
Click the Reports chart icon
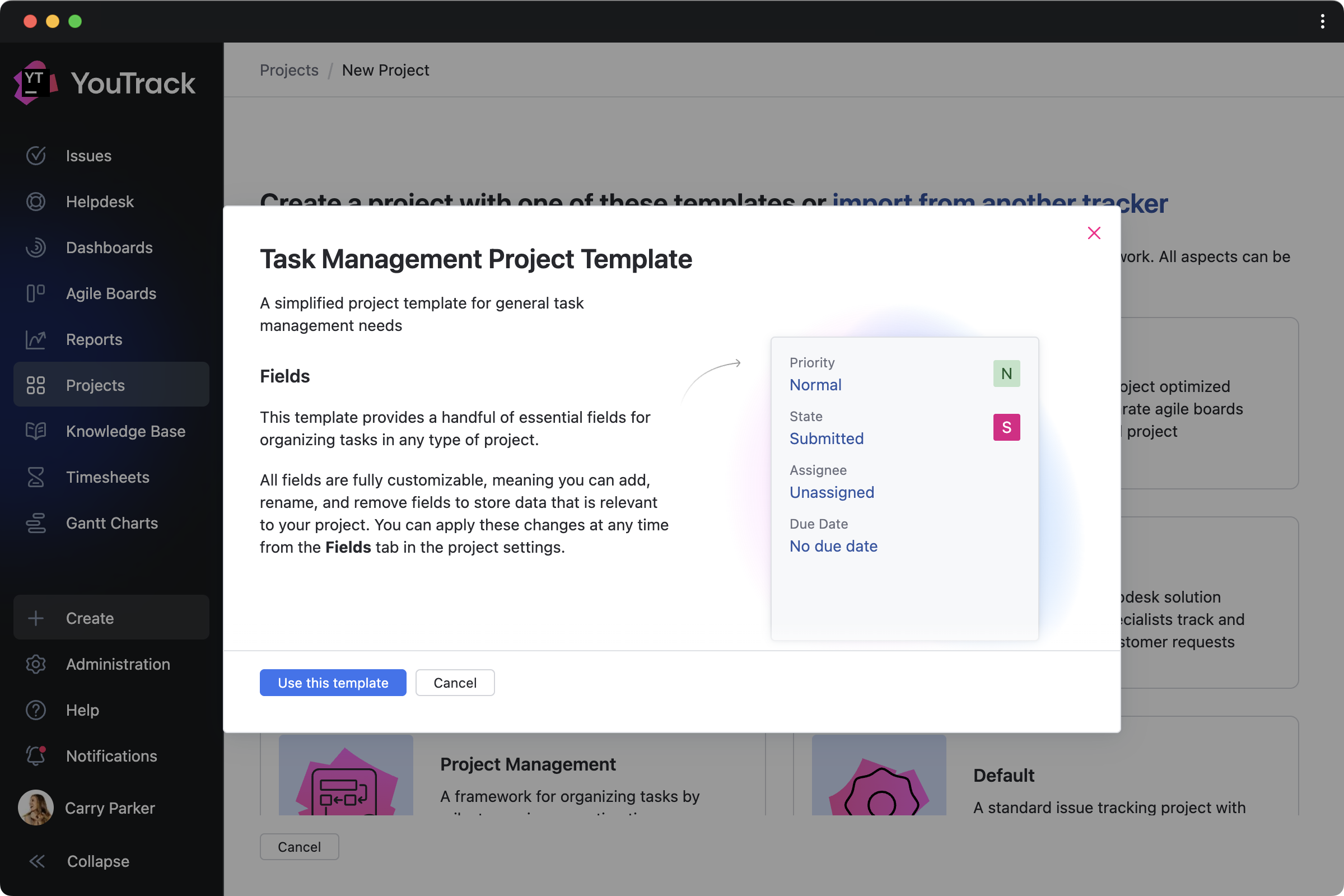[x=35, y=339]
